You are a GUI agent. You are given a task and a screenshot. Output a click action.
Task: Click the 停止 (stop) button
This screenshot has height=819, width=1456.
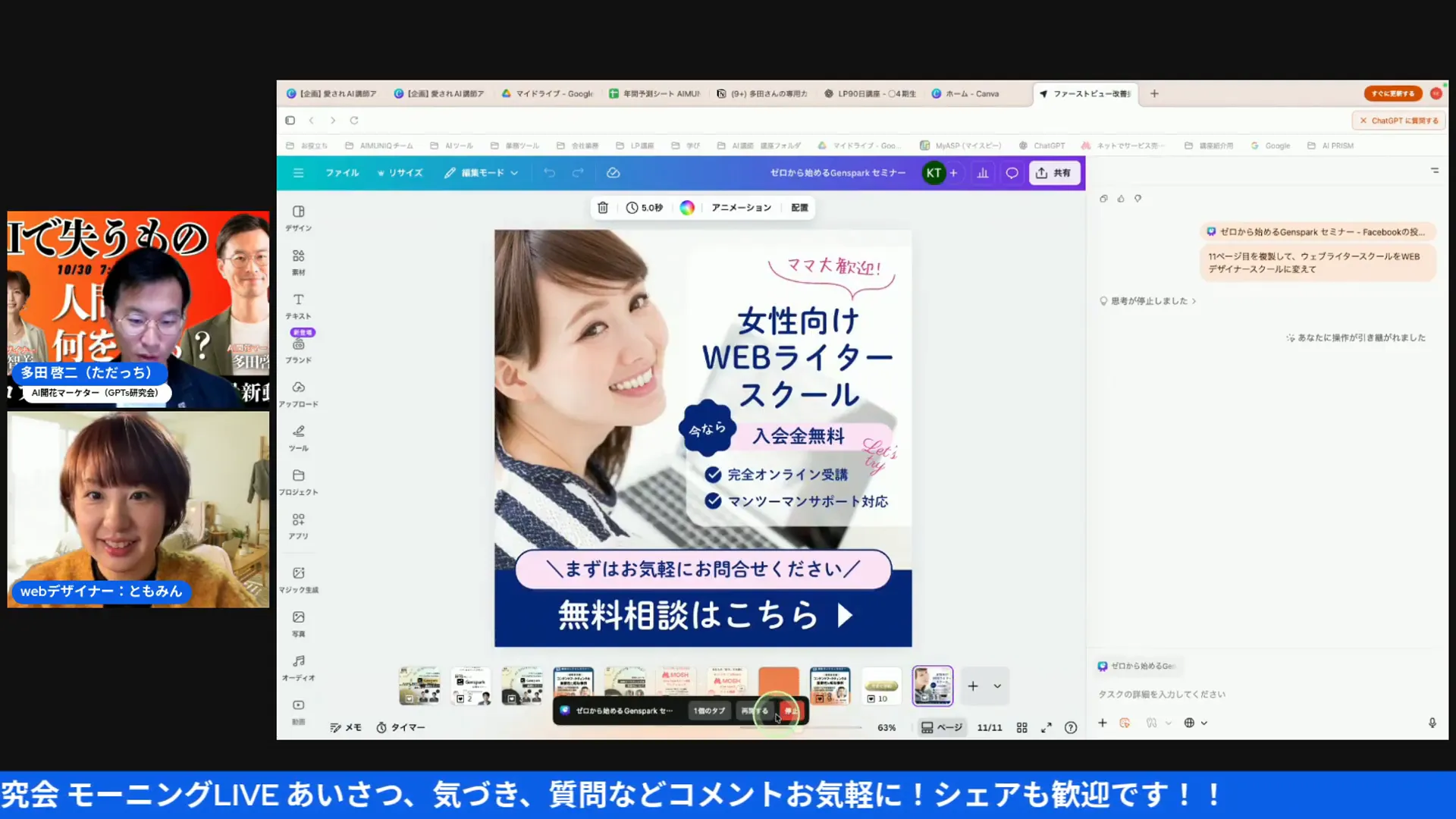point(792,711)
